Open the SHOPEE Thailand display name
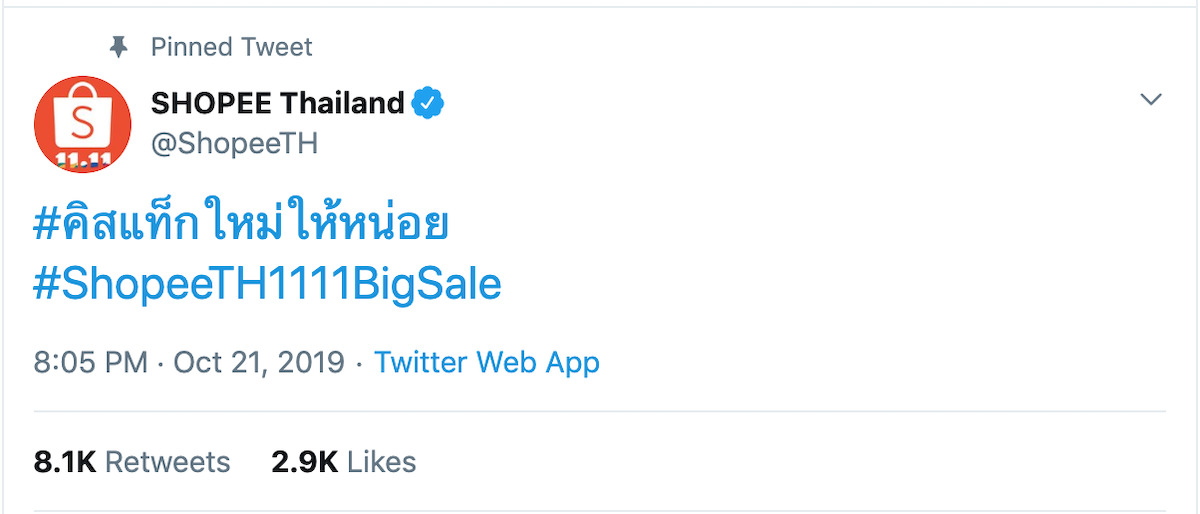The height and width of the screenshot is (514, 1200). tap(277, 103)
